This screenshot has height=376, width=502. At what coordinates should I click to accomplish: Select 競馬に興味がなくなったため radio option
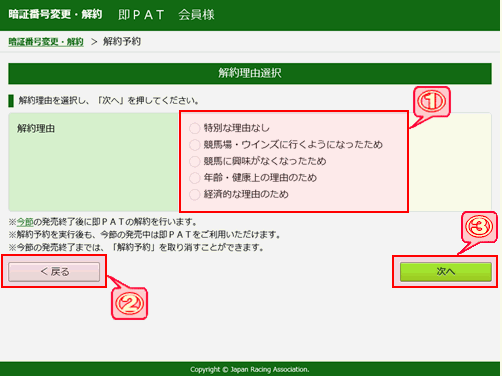(x=194, y=161)
